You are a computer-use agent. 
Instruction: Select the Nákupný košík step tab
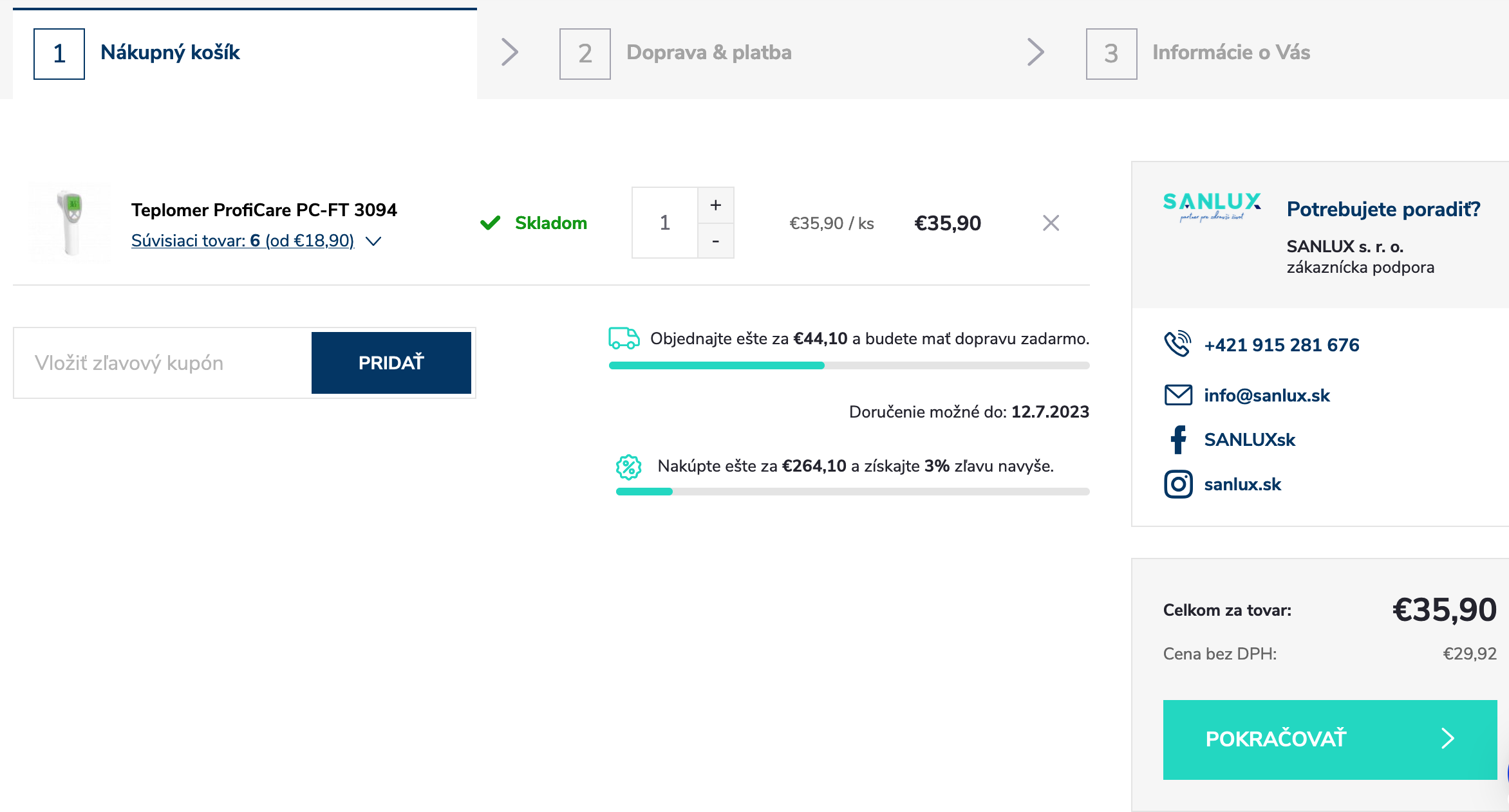point(245,53)
